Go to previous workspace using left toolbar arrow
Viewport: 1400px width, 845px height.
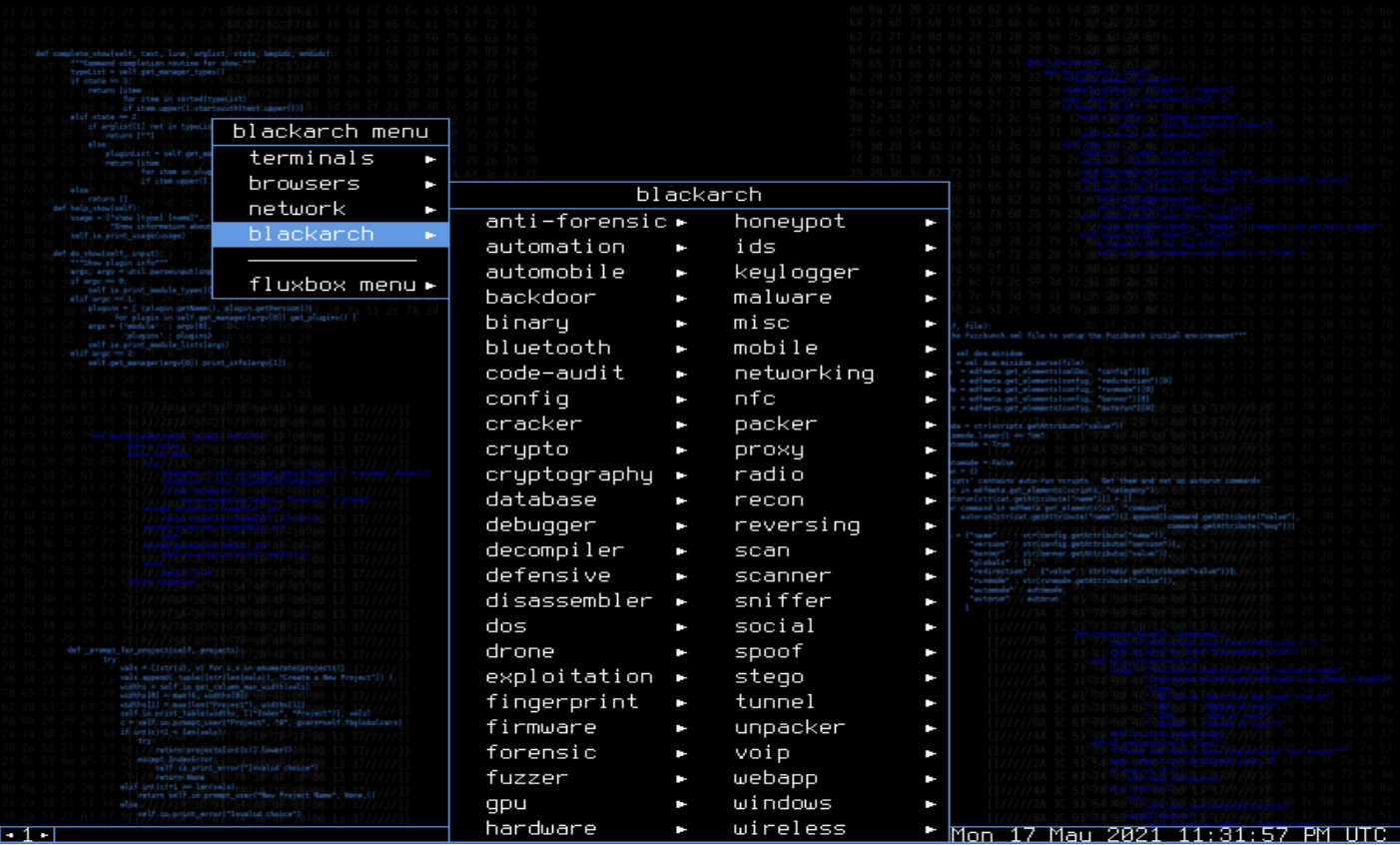[9, 835]
